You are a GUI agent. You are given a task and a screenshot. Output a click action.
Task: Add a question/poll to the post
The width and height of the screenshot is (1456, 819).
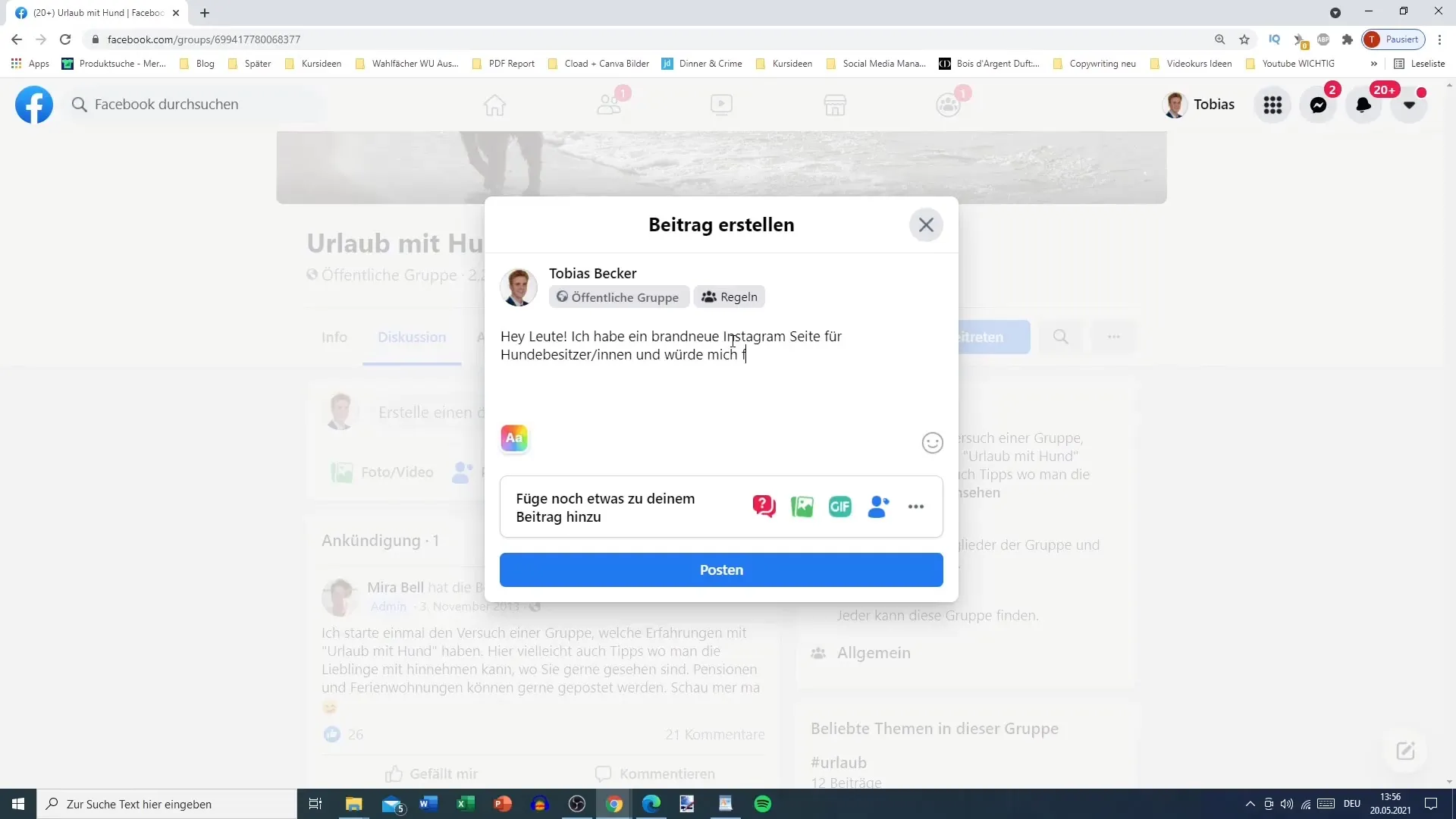[x=764, y=507]
